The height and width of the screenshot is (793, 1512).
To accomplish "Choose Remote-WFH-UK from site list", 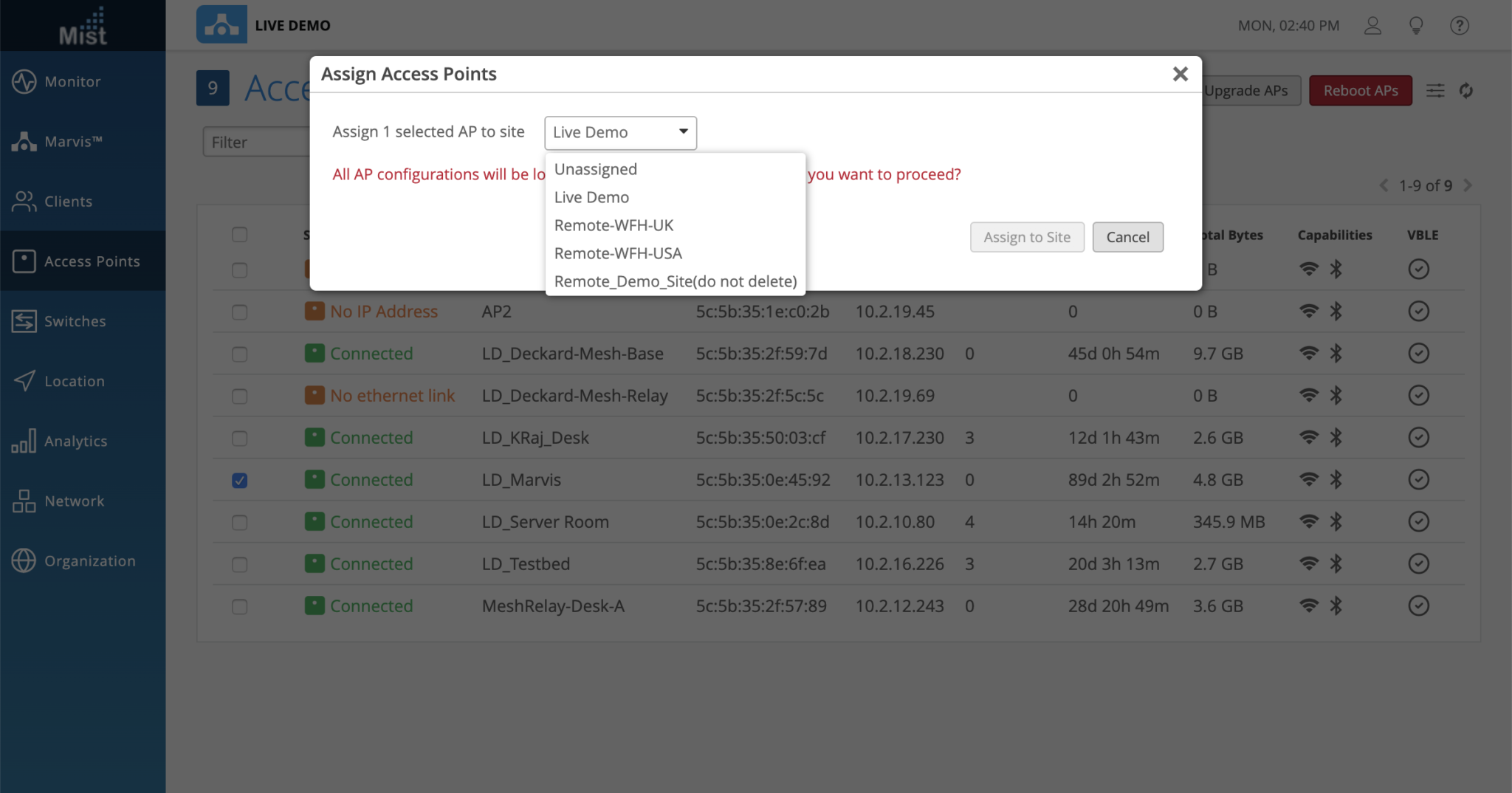I will coord(614,225).
